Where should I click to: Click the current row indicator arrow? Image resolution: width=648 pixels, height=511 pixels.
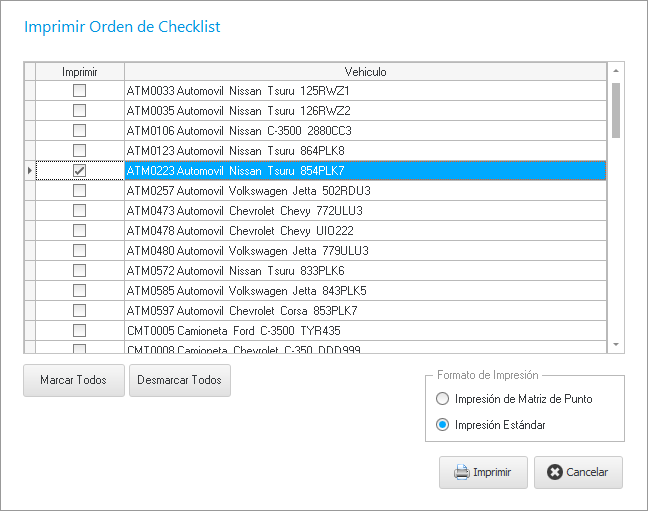pyautogui.click(x=29, y=171)
